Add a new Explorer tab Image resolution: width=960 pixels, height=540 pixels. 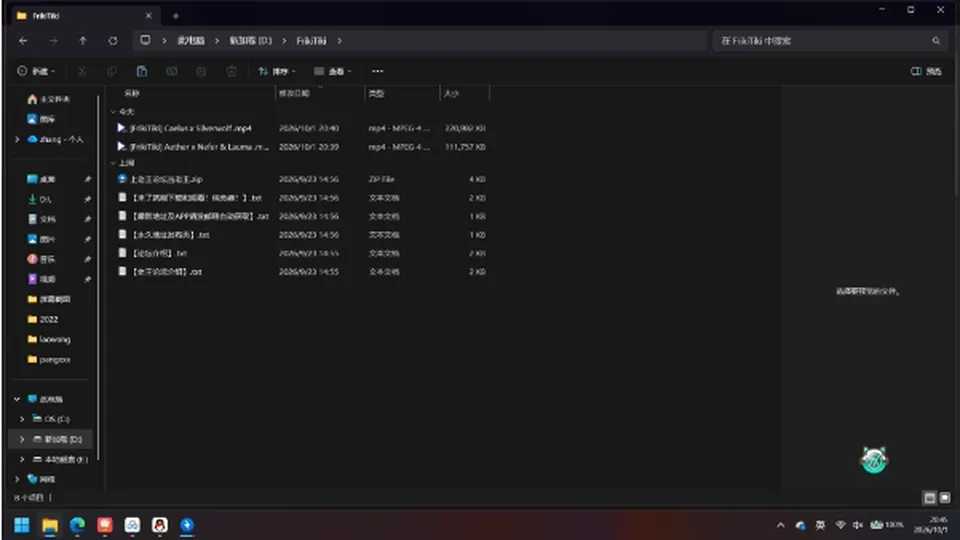176,16
